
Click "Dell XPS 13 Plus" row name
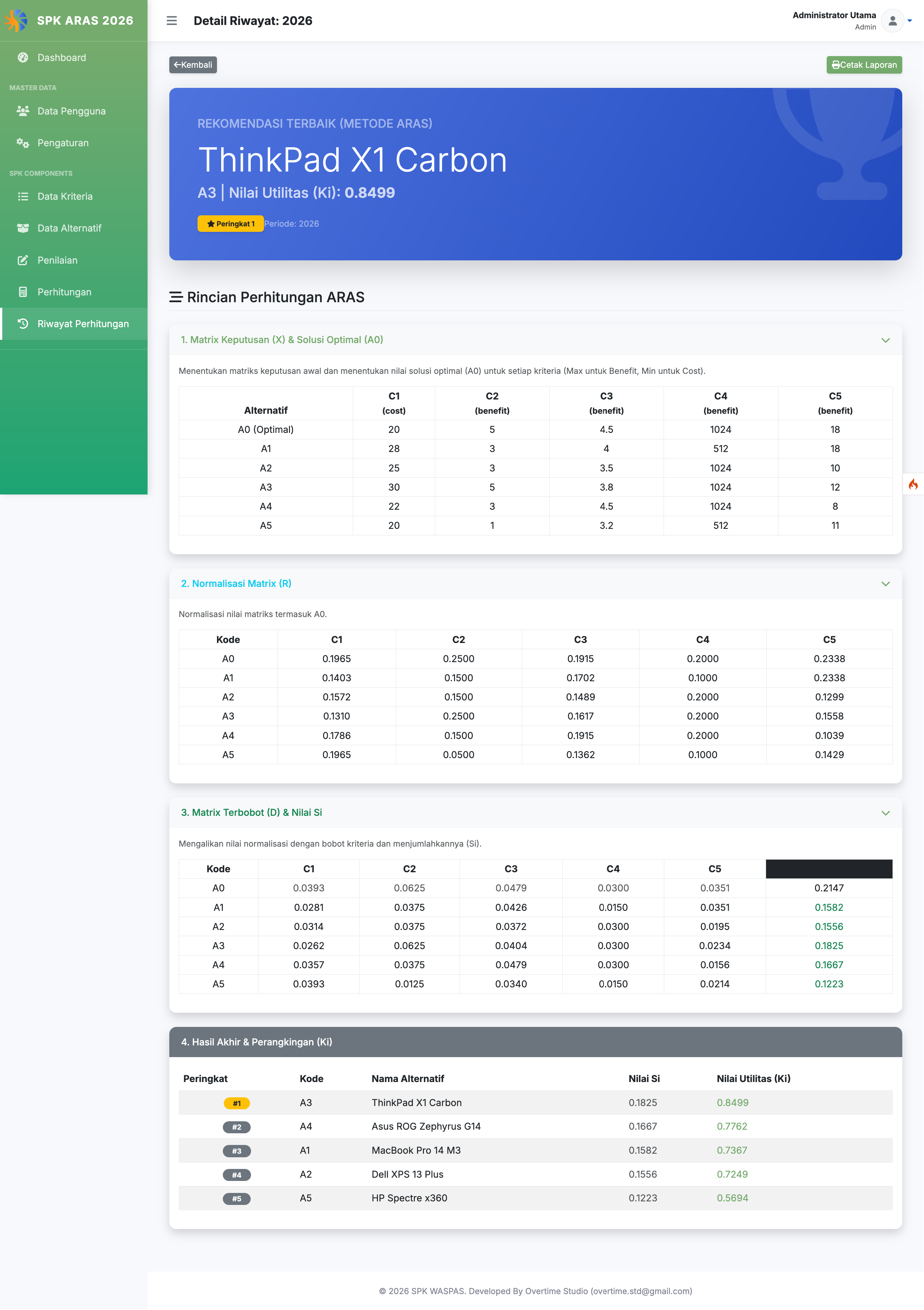[x=407, y=1174]
